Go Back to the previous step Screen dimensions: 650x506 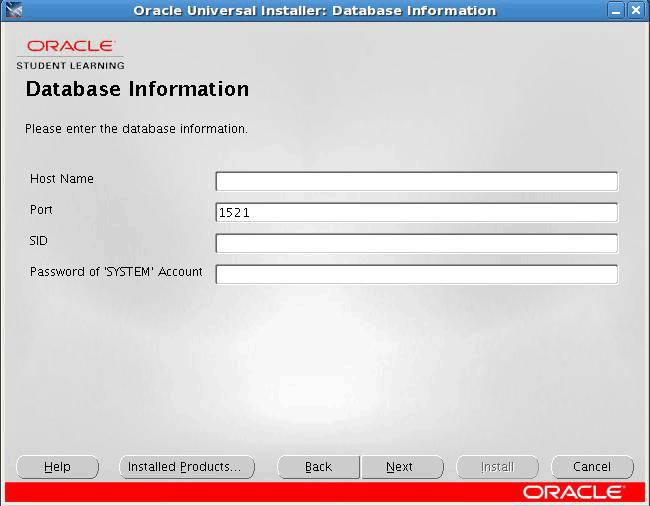318,467
